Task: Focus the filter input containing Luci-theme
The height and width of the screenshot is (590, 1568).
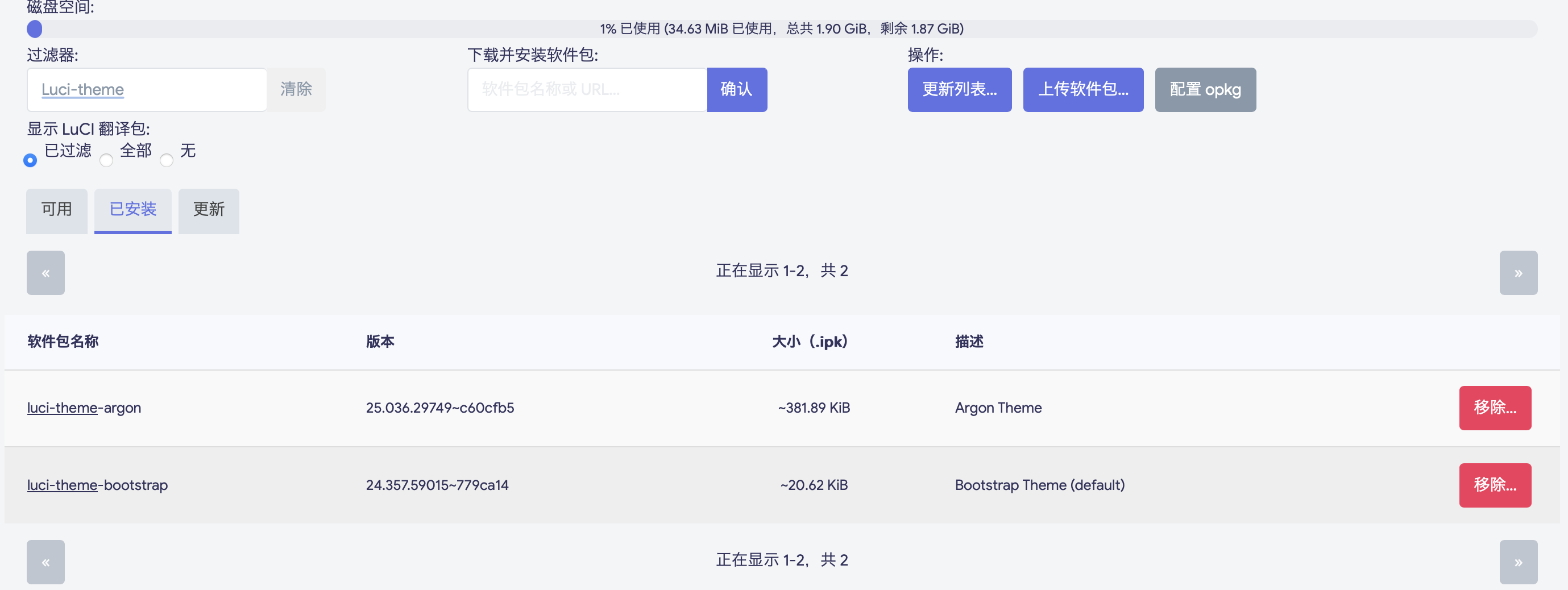Action: [147, 90]
